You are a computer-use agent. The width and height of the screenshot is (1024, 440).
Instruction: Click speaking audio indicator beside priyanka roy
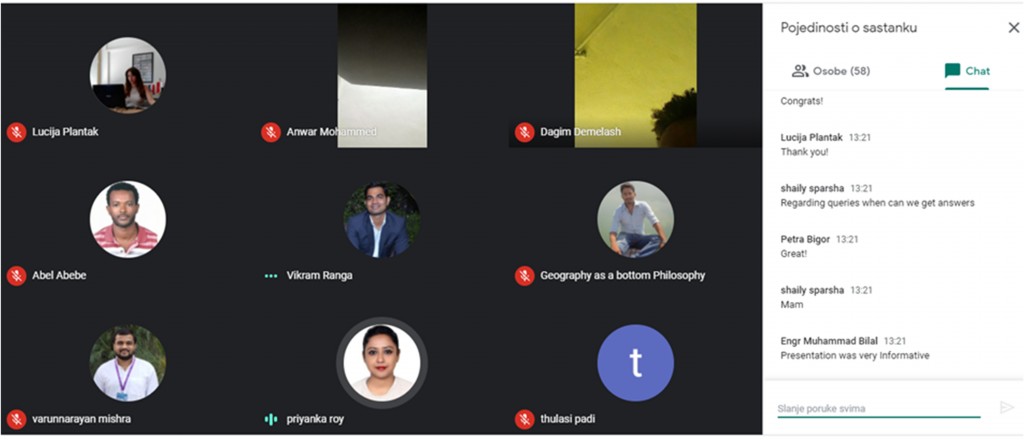[x=270, y=419]
